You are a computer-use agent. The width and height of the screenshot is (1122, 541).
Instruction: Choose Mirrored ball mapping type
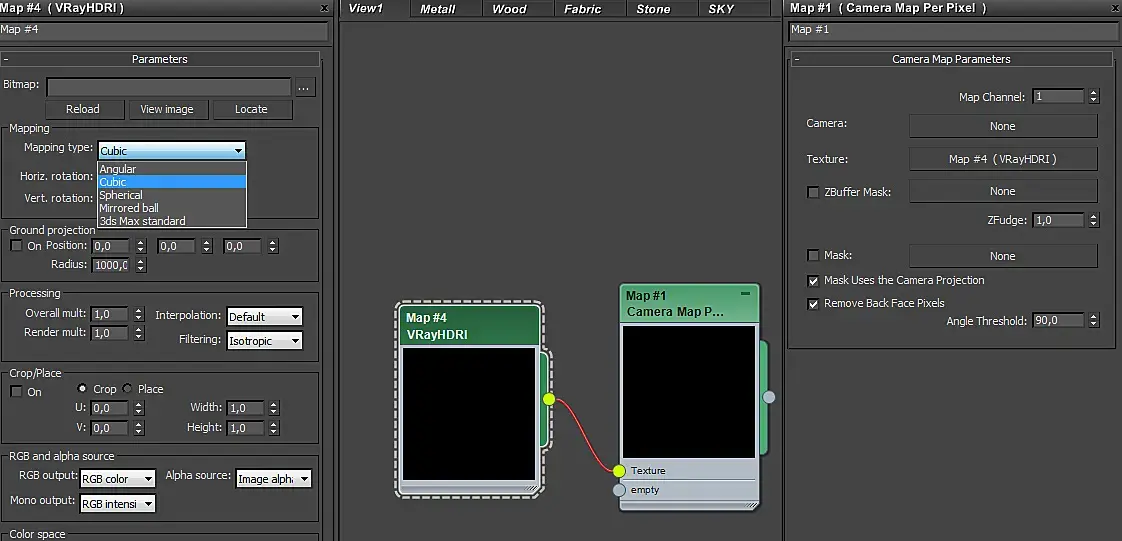coord(172,208)
